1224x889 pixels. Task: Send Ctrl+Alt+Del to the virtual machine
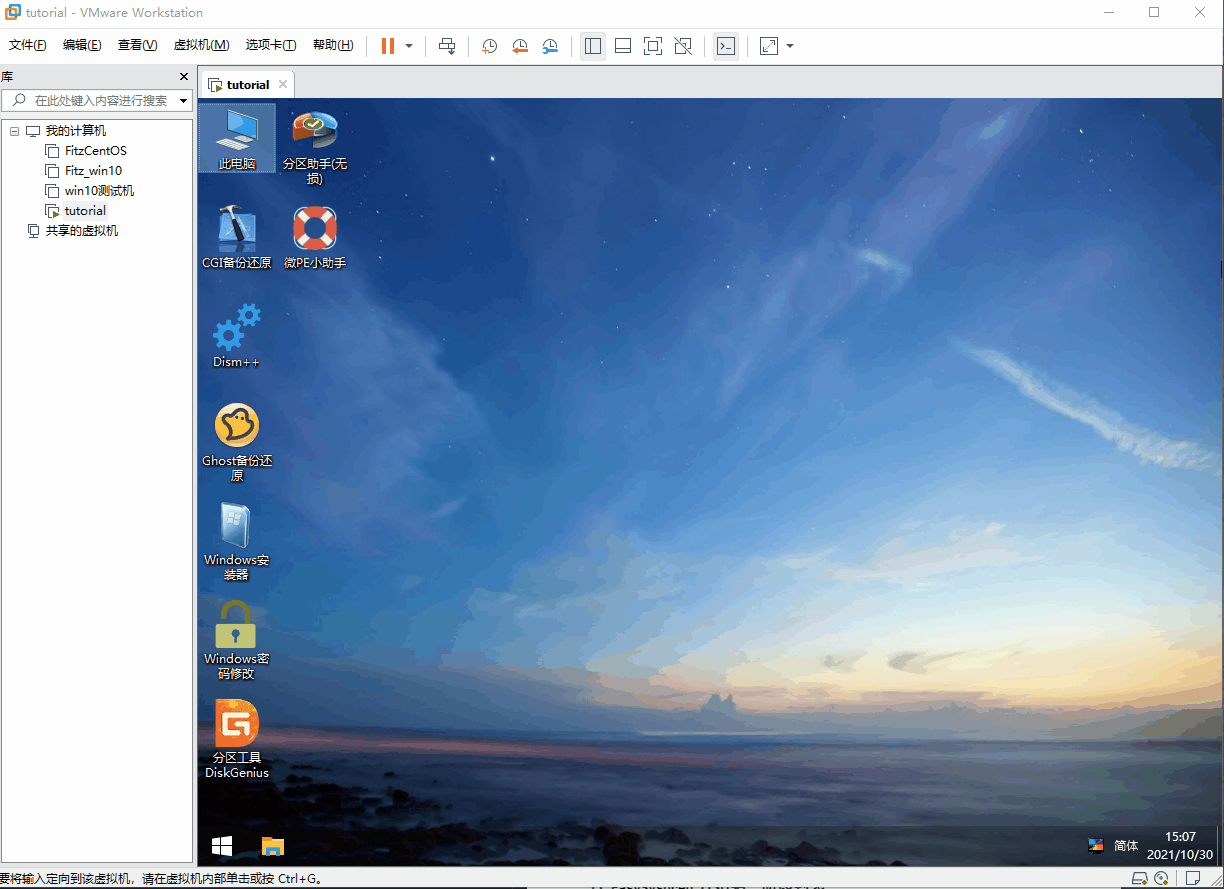click(447, 46)
